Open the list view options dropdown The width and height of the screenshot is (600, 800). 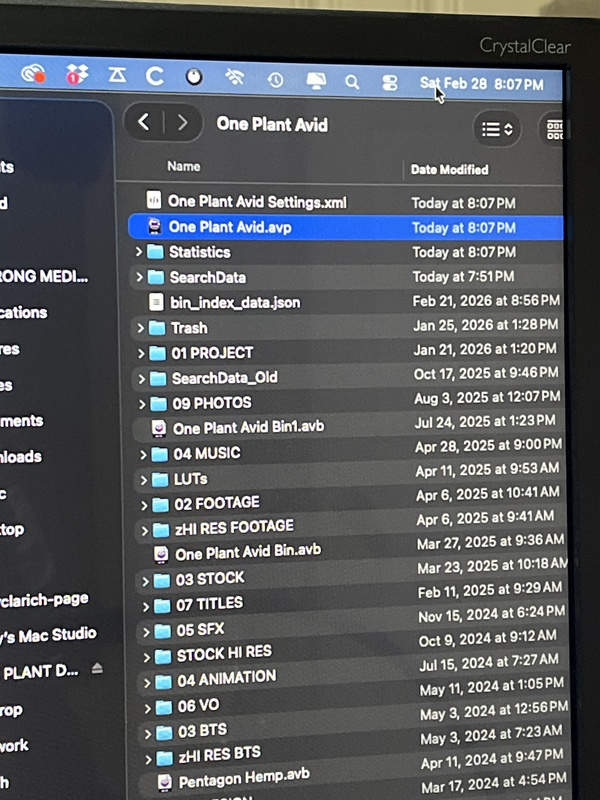coord(497,129)
